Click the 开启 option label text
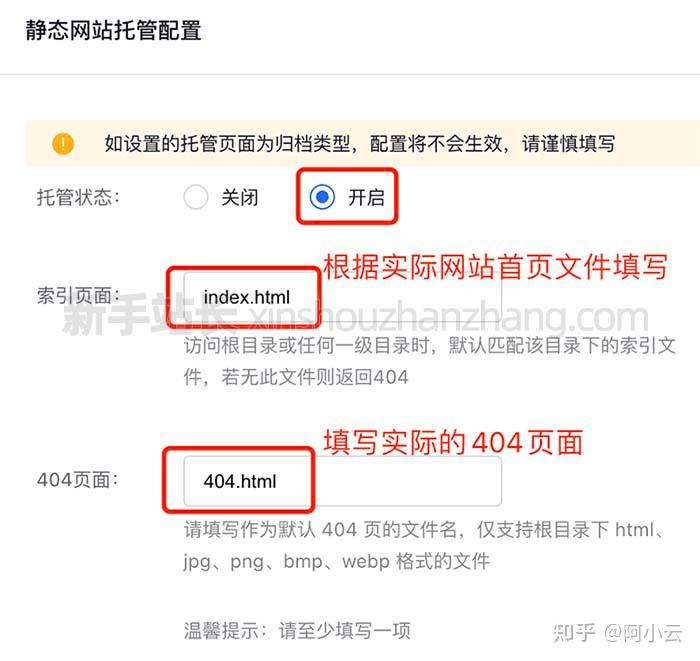The width and height of the screenshot is (700, 661). point(366,197)
